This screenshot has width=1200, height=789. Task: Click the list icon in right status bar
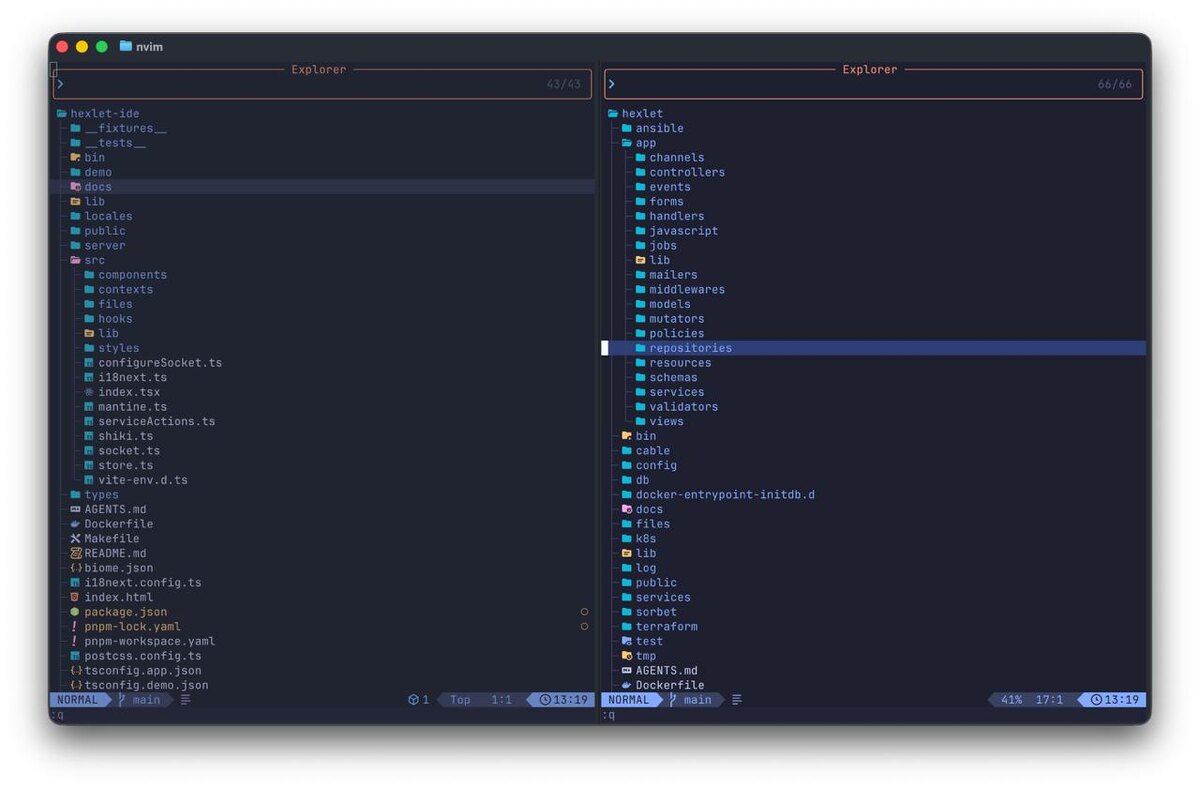[x=737, y=700]
